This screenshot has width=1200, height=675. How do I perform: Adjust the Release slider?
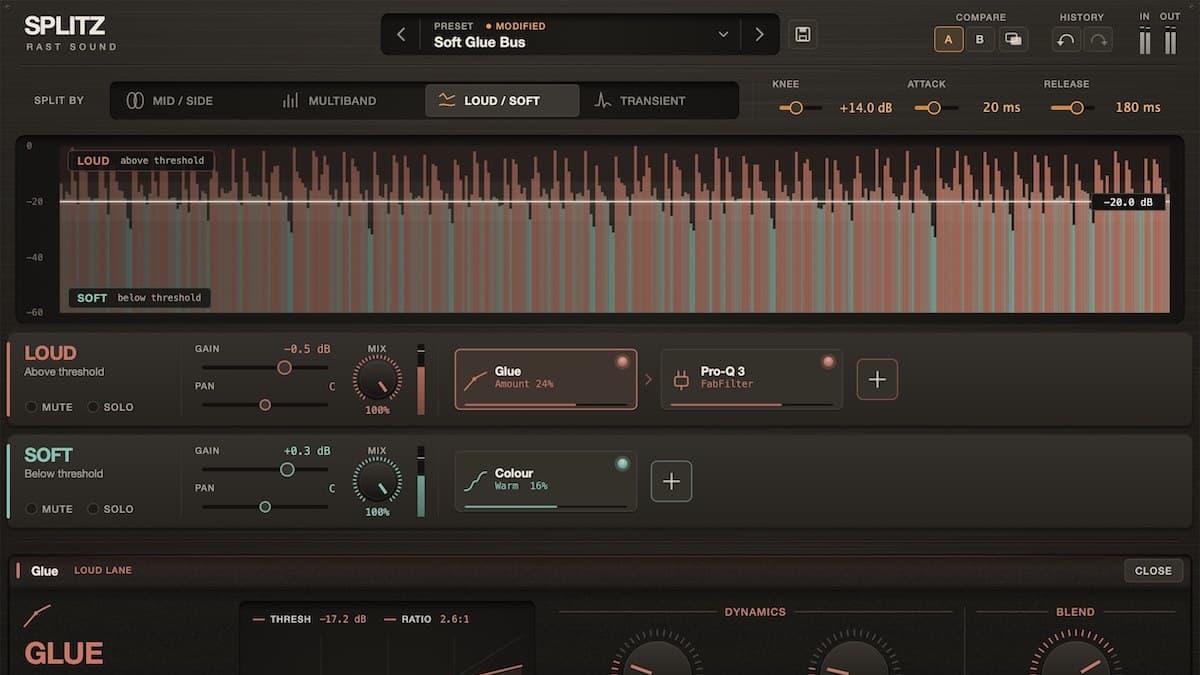pyautogui.click(x=1074, y=107)
